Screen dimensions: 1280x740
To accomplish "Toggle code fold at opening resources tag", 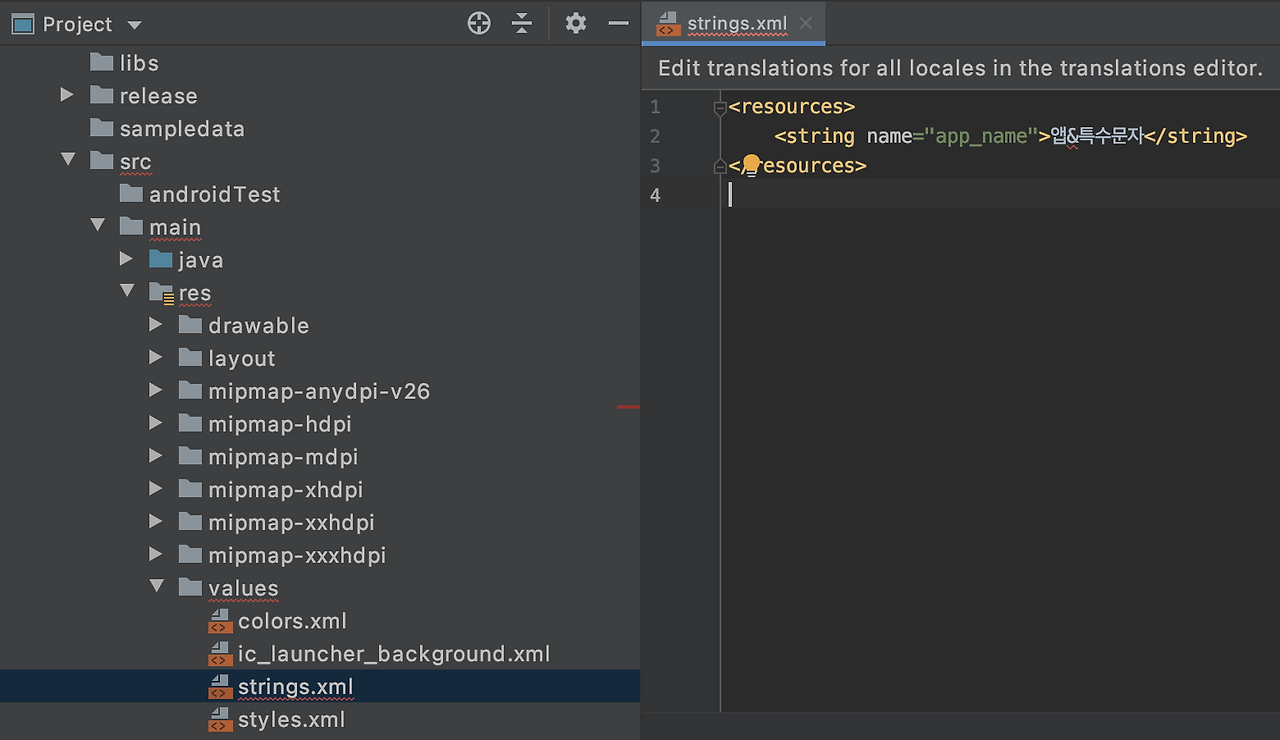I will click(720, 107).
